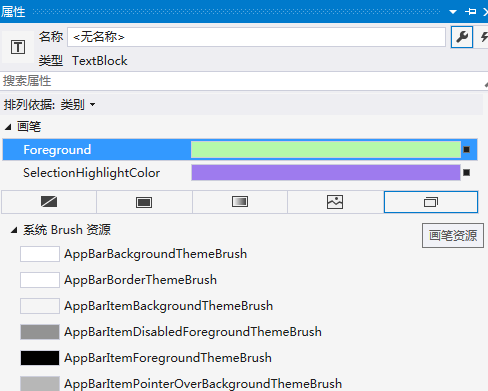Click the Foreground green color swatch
The image size is (488, 391).
pos(326,149)
